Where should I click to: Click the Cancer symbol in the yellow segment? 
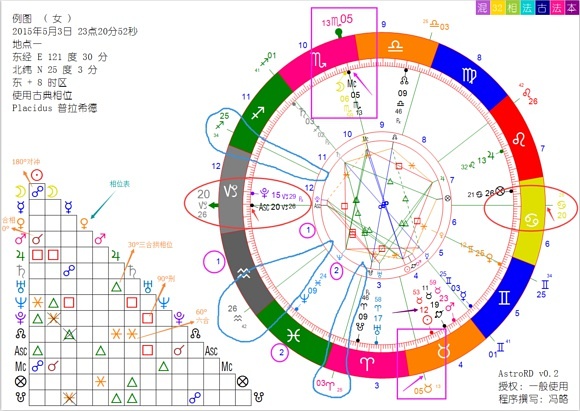coord(531,220)
